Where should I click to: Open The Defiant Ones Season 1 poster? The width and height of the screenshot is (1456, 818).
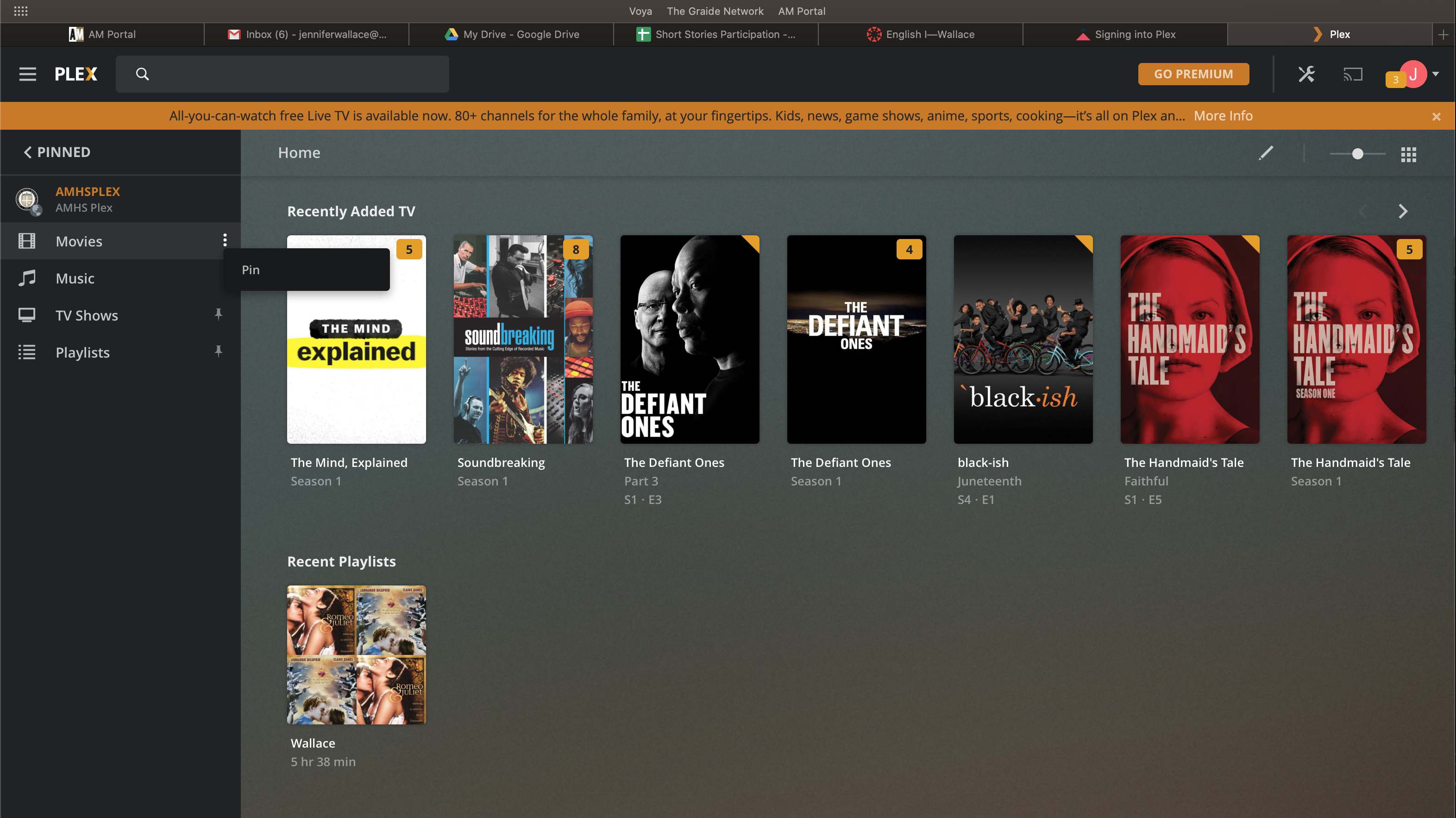pyautogui.click(x=856, y=339)
